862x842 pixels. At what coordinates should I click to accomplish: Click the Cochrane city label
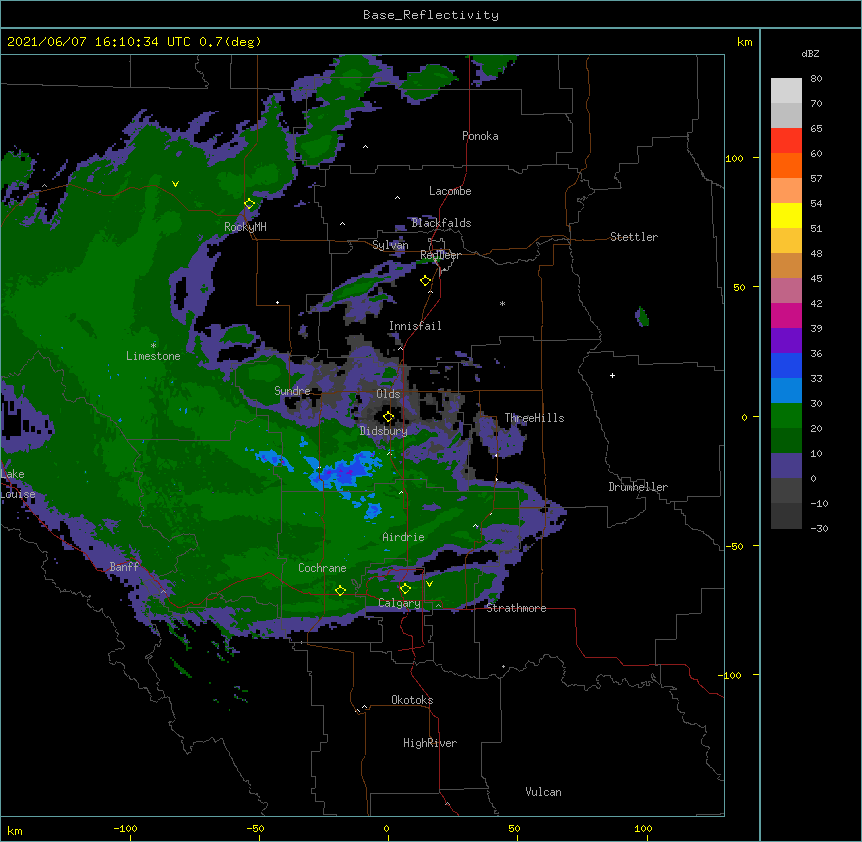pos(322,568)
